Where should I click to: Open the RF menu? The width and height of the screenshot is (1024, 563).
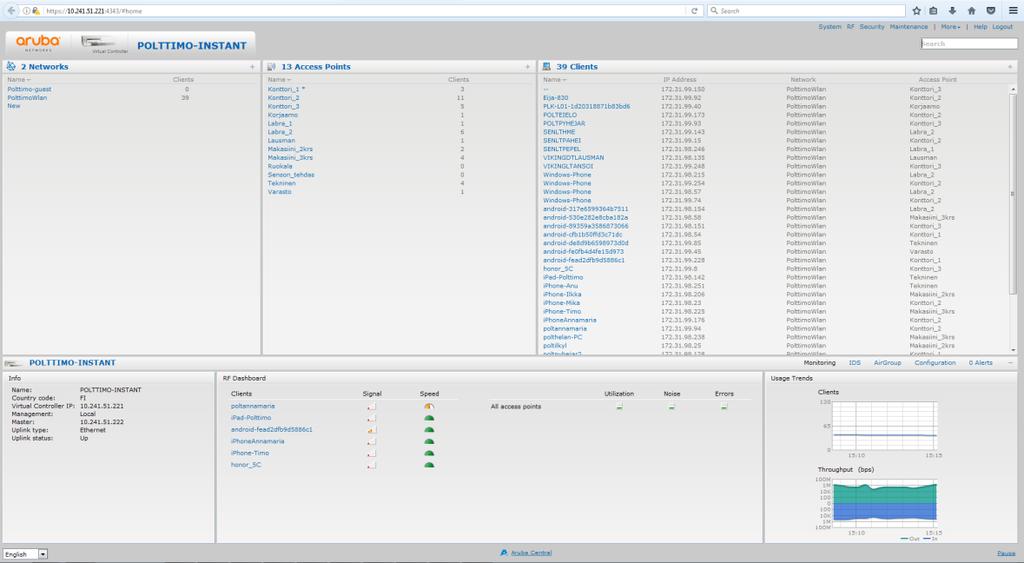pos(850,27)
